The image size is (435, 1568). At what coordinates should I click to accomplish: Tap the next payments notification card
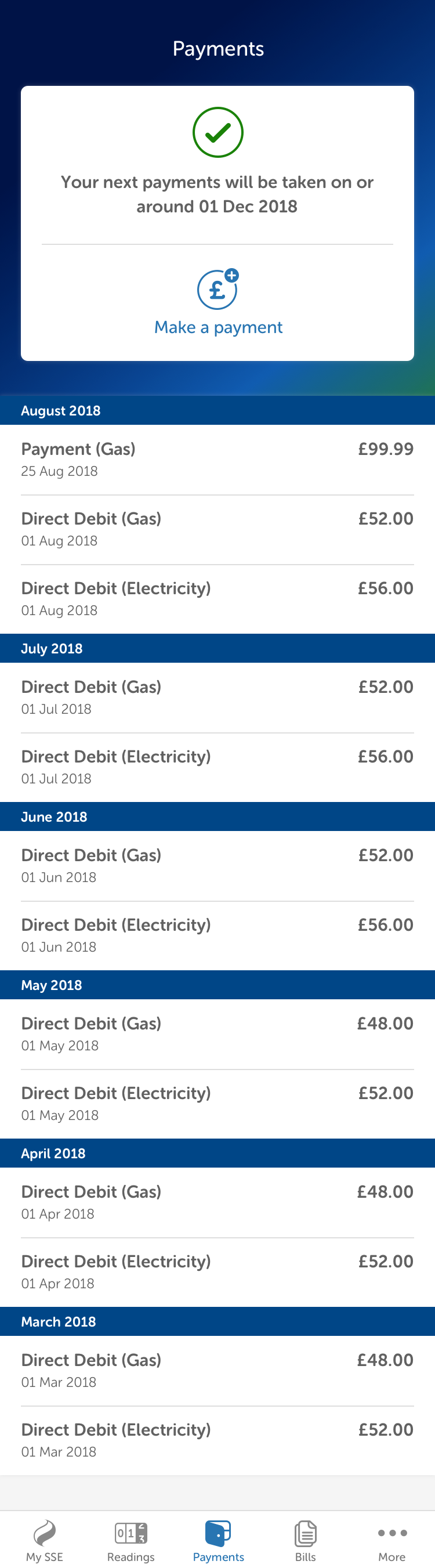point(218,194)
